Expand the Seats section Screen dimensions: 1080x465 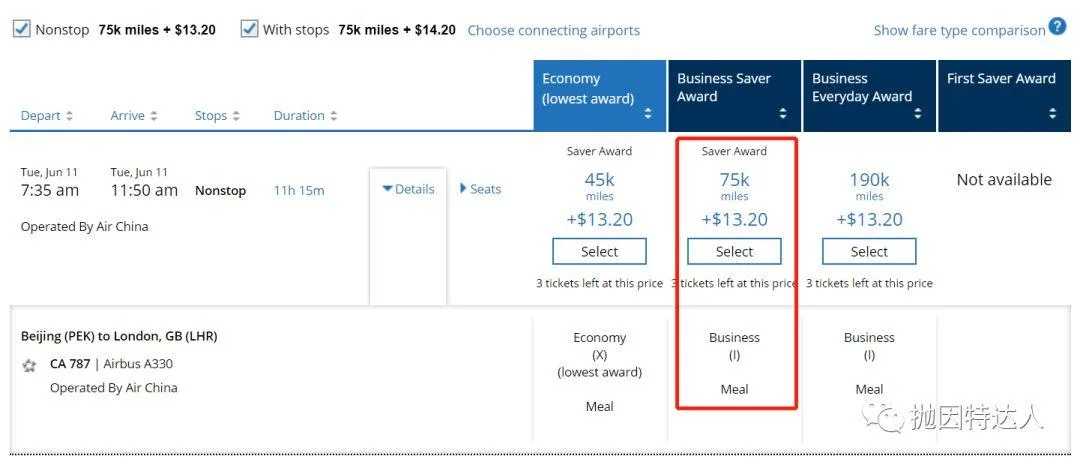[x=480, y=189]
